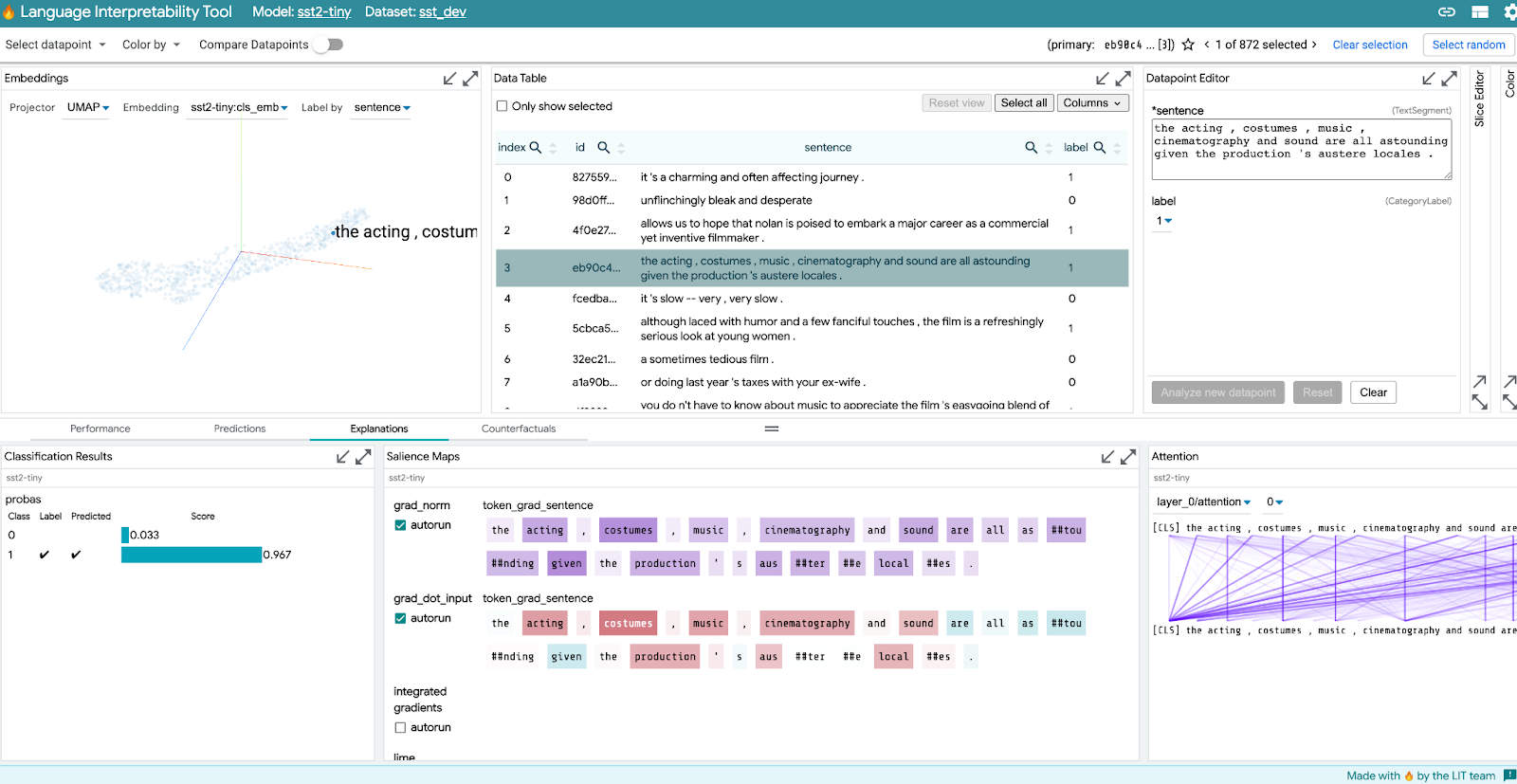Click the sentence text field in Datapoint Editor

(x=1300, y=149)
